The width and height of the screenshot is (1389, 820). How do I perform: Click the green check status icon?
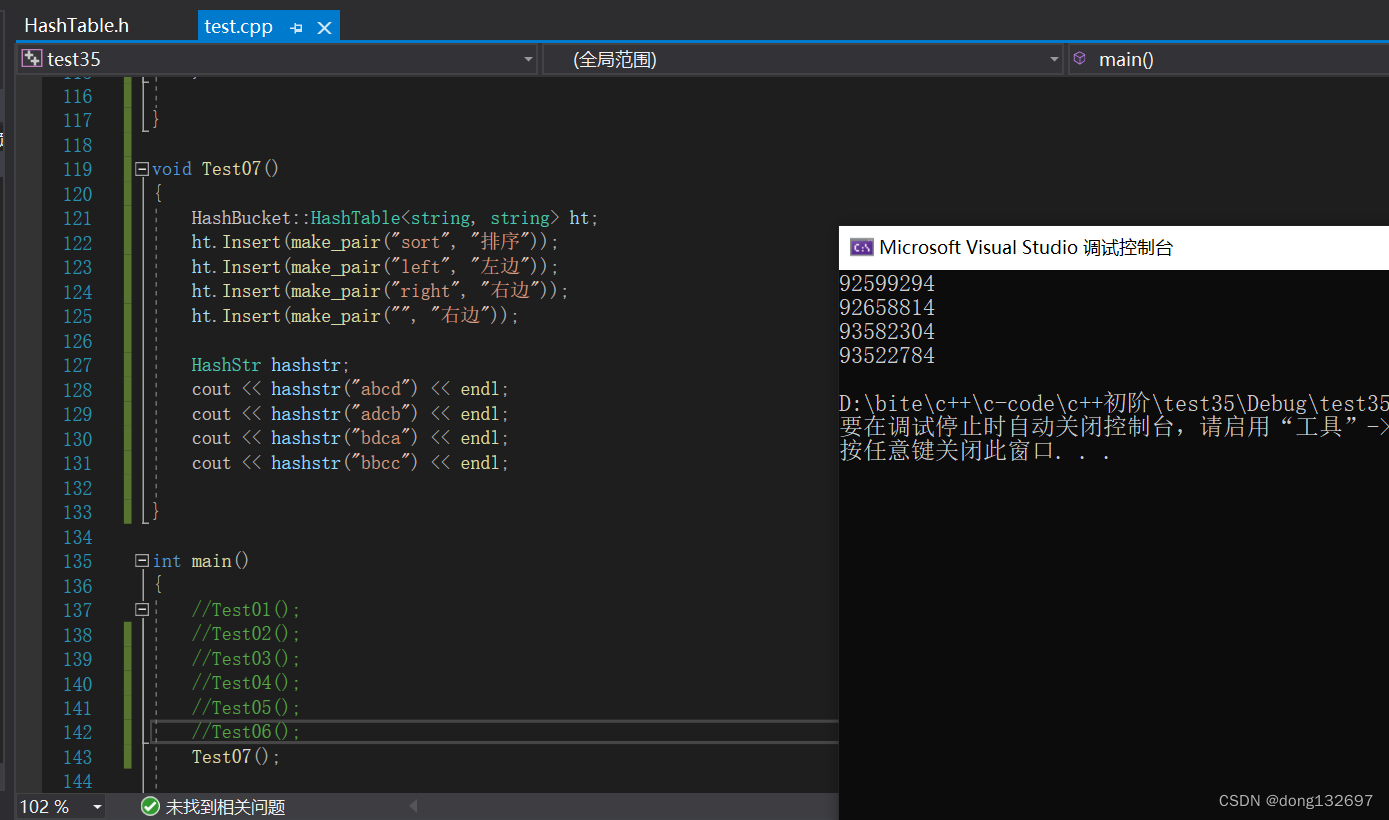pos(150,806)
